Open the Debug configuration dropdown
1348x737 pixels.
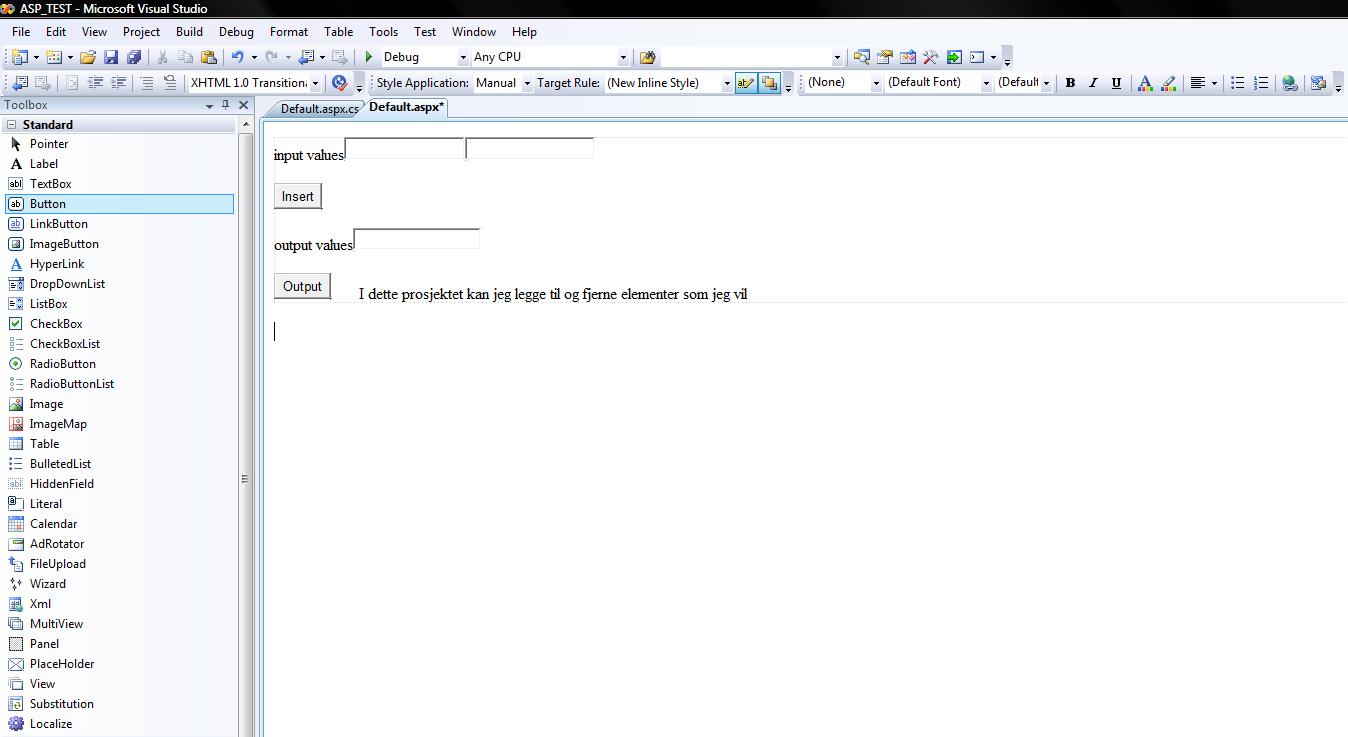coord(462,57)
